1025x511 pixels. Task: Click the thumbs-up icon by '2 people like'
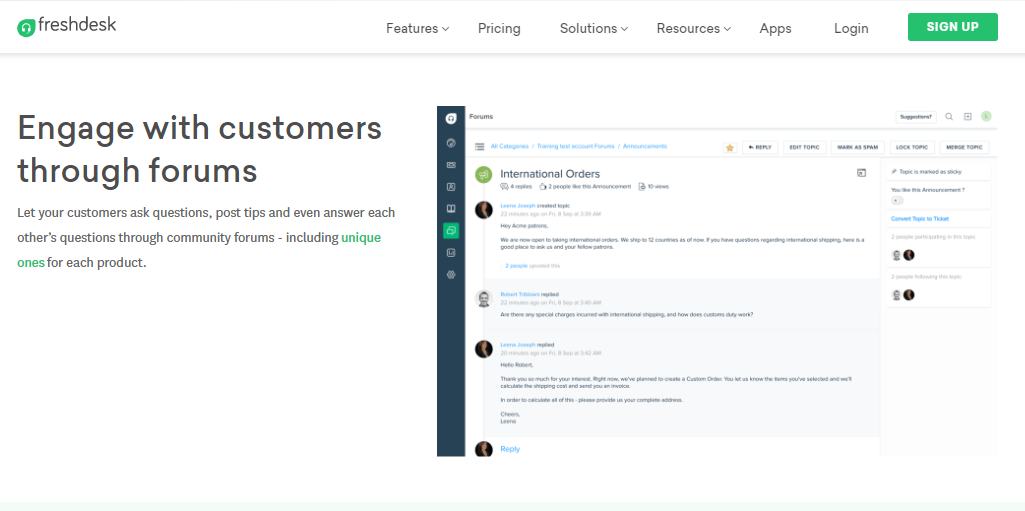click(543, 187)
